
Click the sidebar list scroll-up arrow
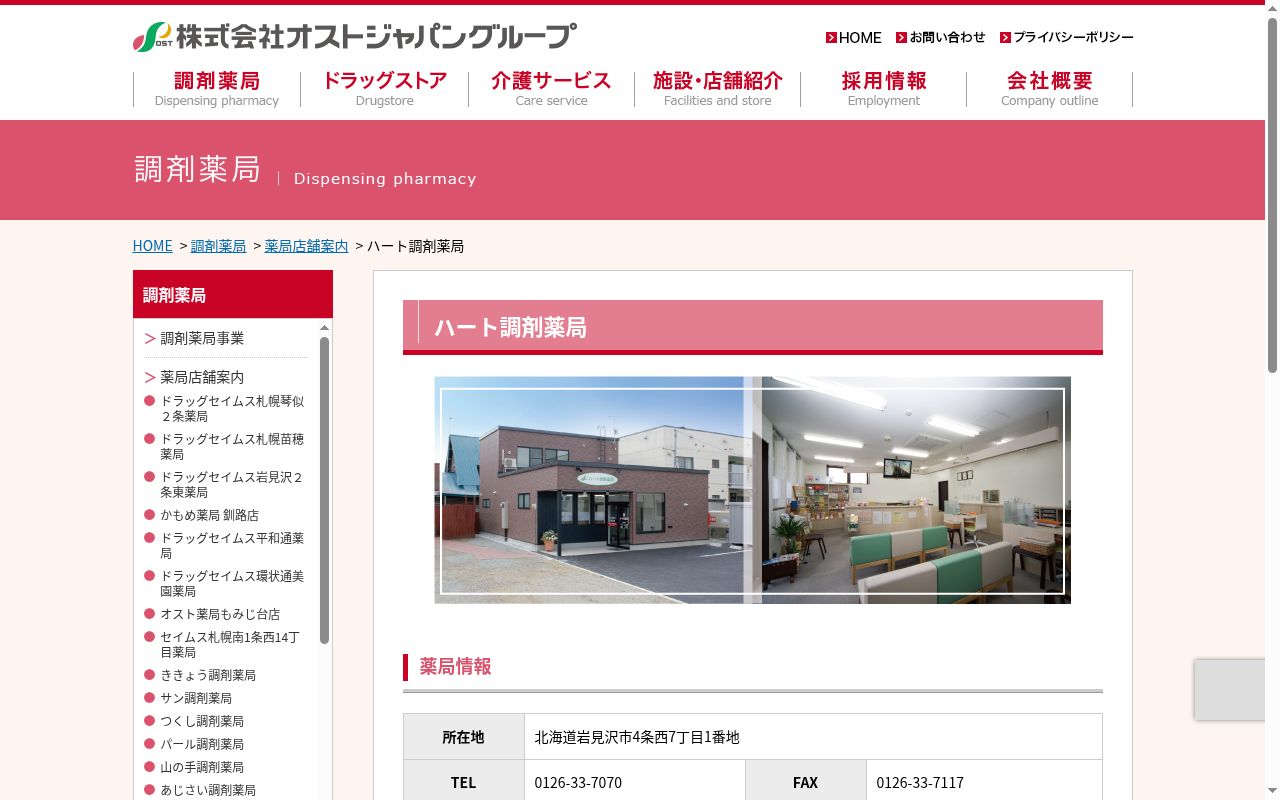(x=324, y=327)
